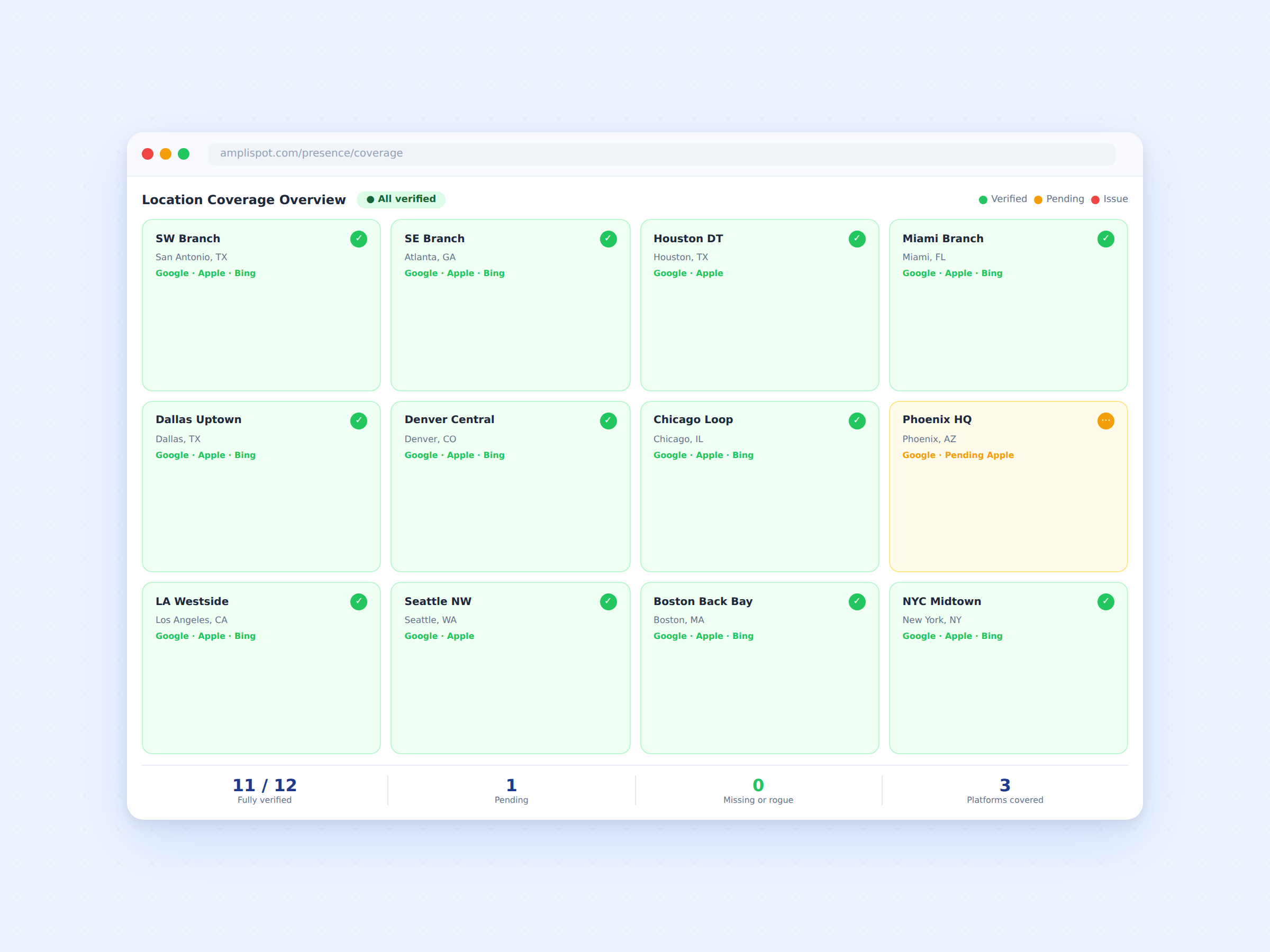Open the Dallas Uptown location card title

[x=198, y=419]
